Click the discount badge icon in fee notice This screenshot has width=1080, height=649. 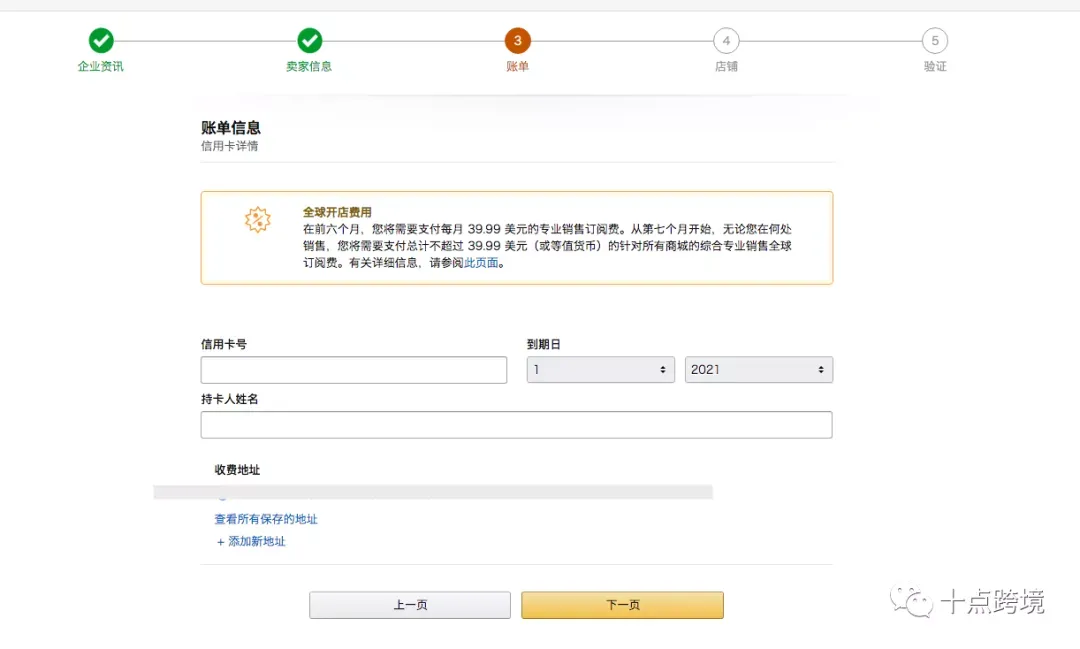pyautogui.click(x=258, y=220)
